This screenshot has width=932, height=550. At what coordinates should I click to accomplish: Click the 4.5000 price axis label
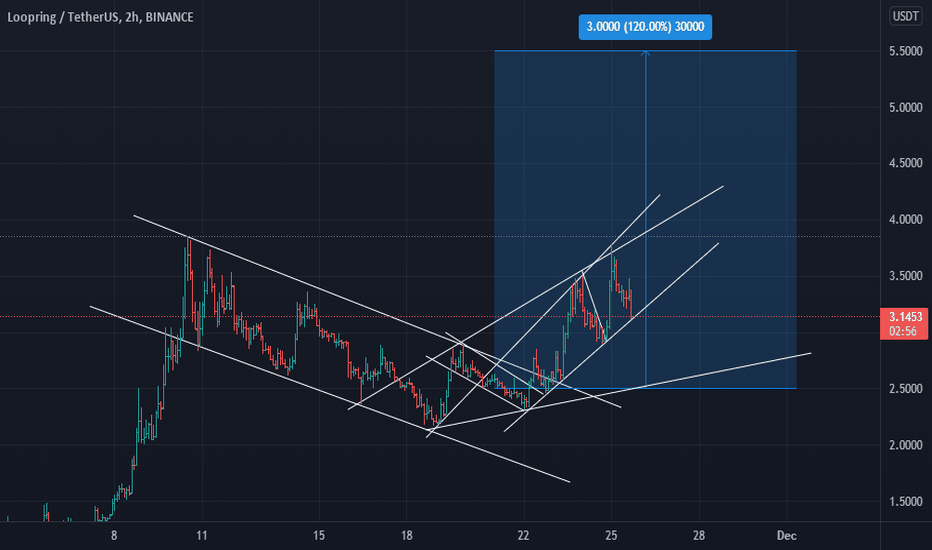coord(905,163)
